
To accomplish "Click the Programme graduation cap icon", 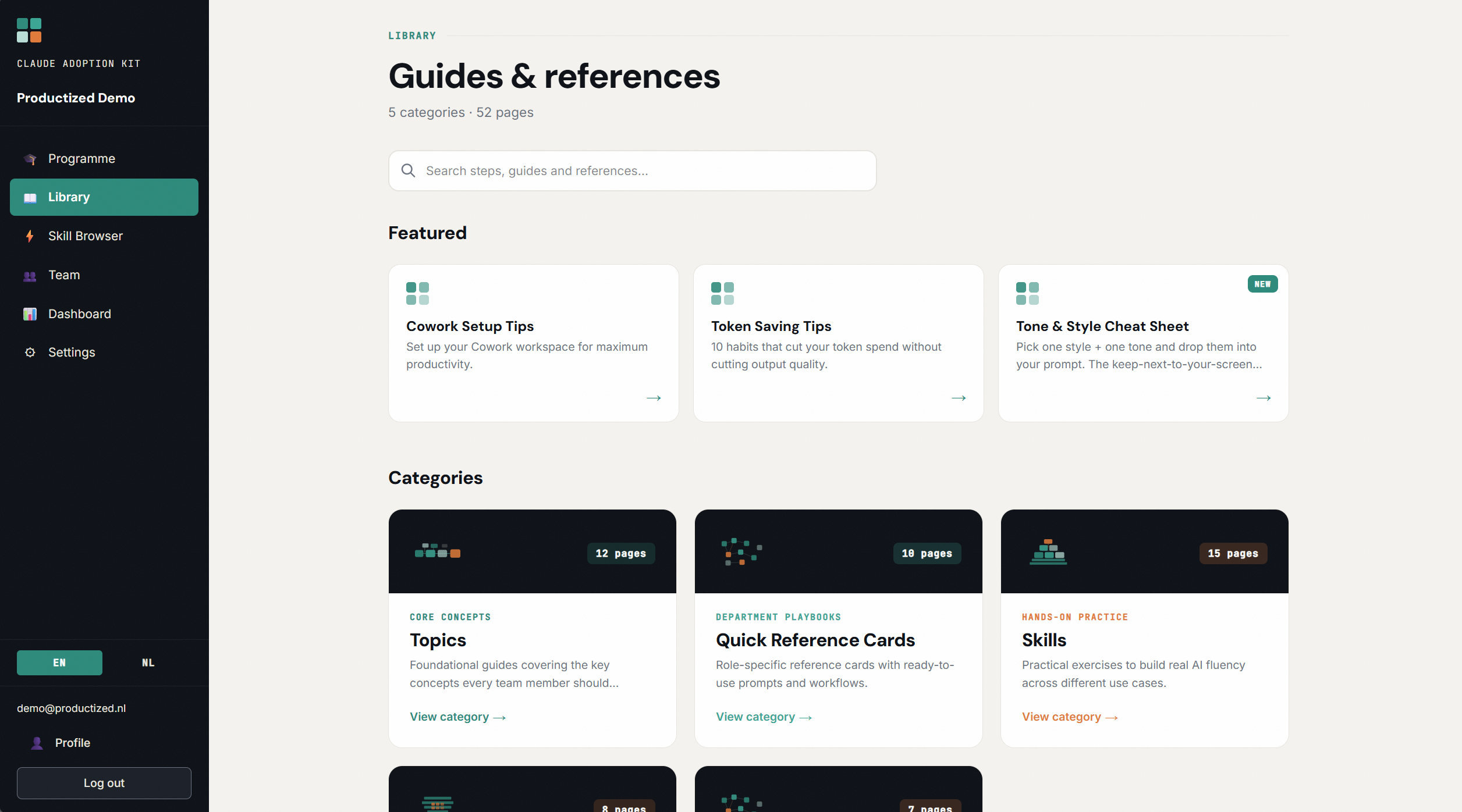I will [x=30, y=159].
